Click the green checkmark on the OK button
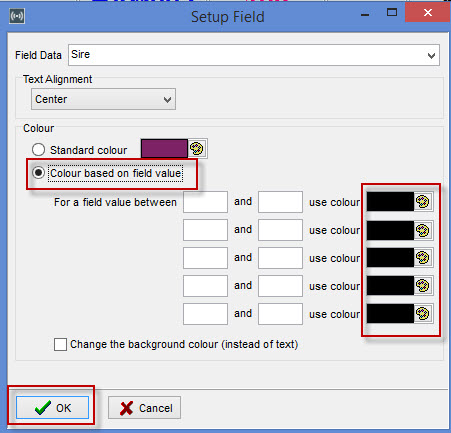Viewport: 451px width, 433px height. [43, 408]
